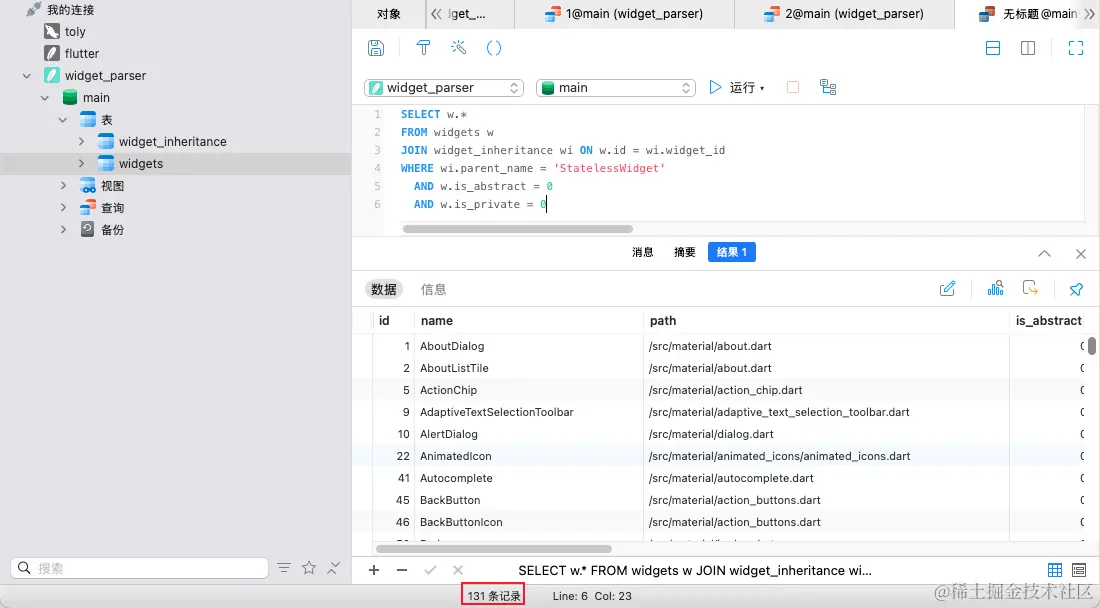This screenshot has height=608, width=1100.
Task: Apply changes checkmark icon
Action: 430,570
